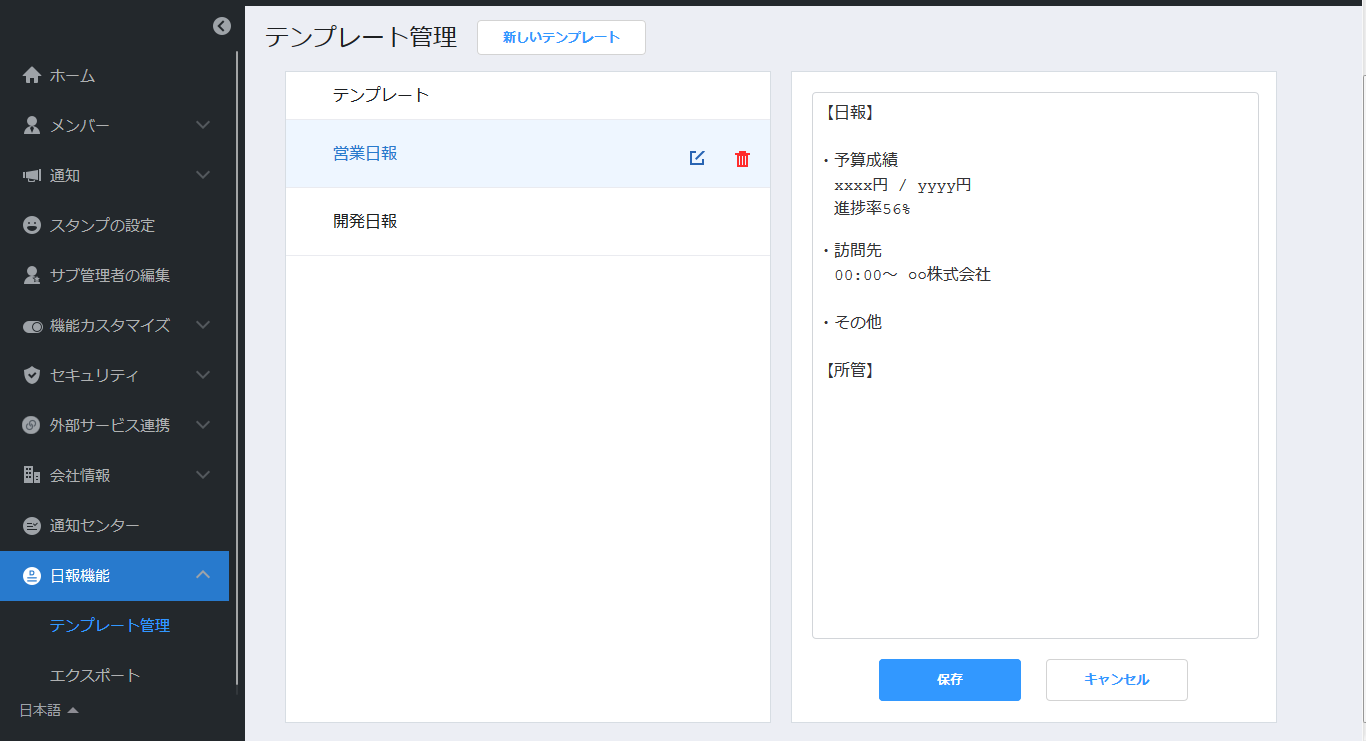This screenshot has height=744, width=1366.
Task: Click the sidebar vertical scrollbar
Action: (237, 370)
